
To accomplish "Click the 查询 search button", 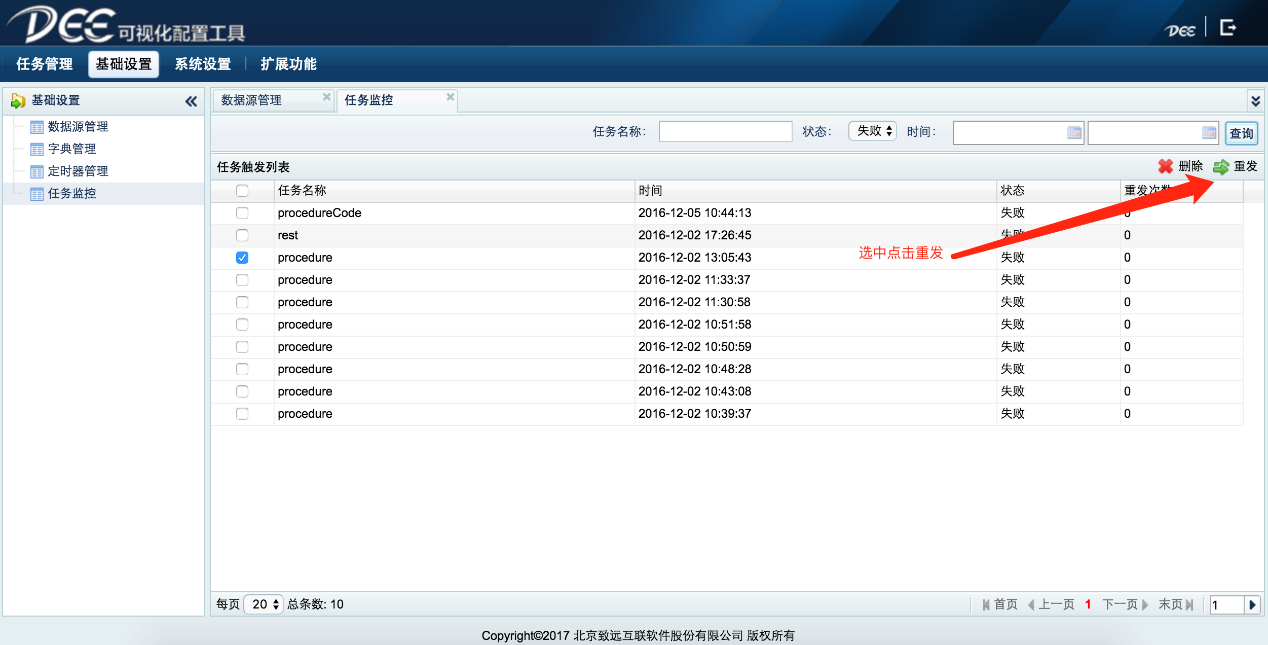I will [x=1241, y=134].
